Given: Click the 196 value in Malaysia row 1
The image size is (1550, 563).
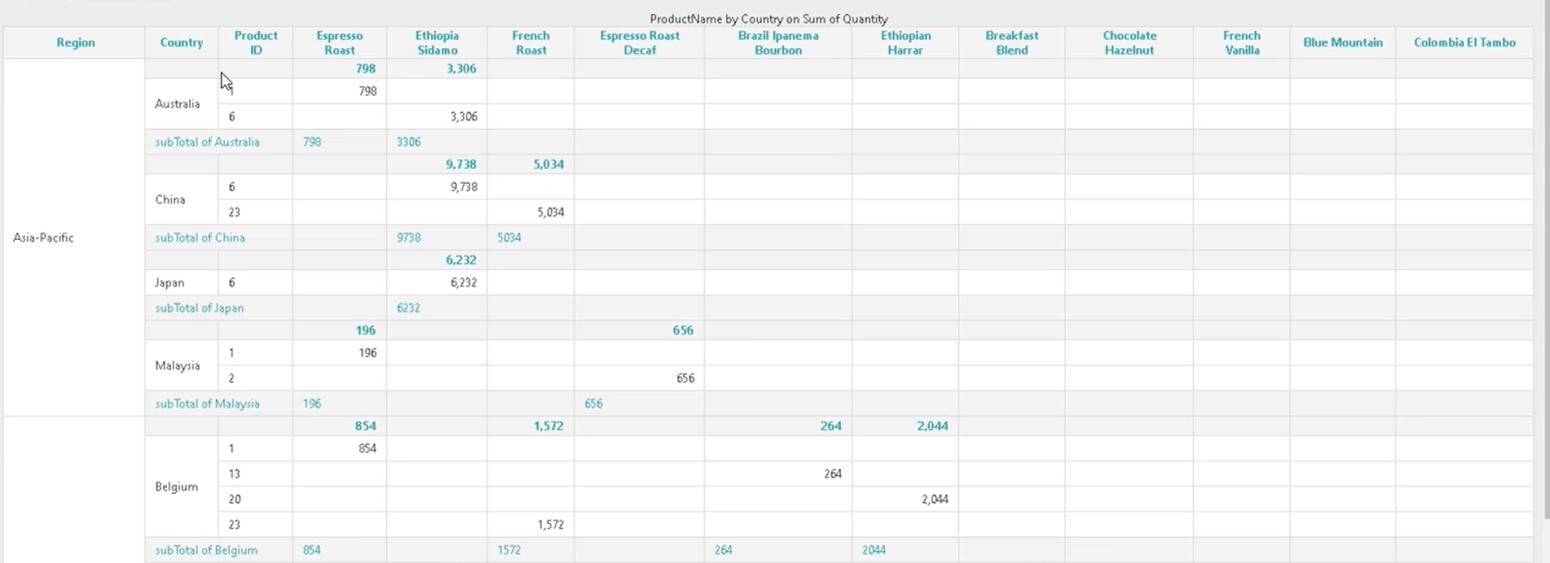Looking at the screenshot, I should [367, 353].
